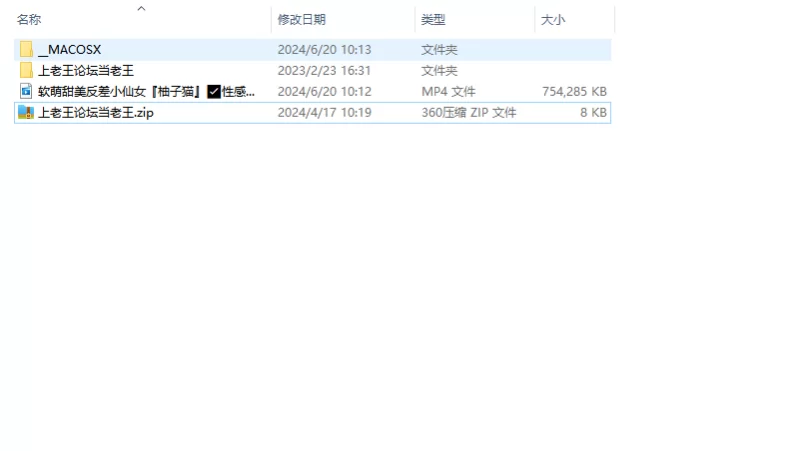
Task: Click the date 2023/2/23 16:31
Action: coord(324,70)
